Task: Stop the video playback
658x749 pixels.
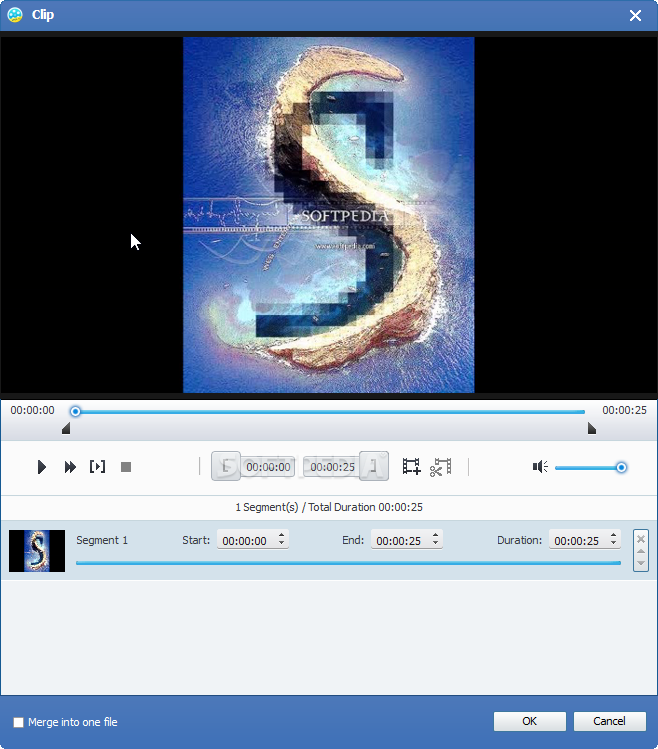Action: [x=126, y=467]
